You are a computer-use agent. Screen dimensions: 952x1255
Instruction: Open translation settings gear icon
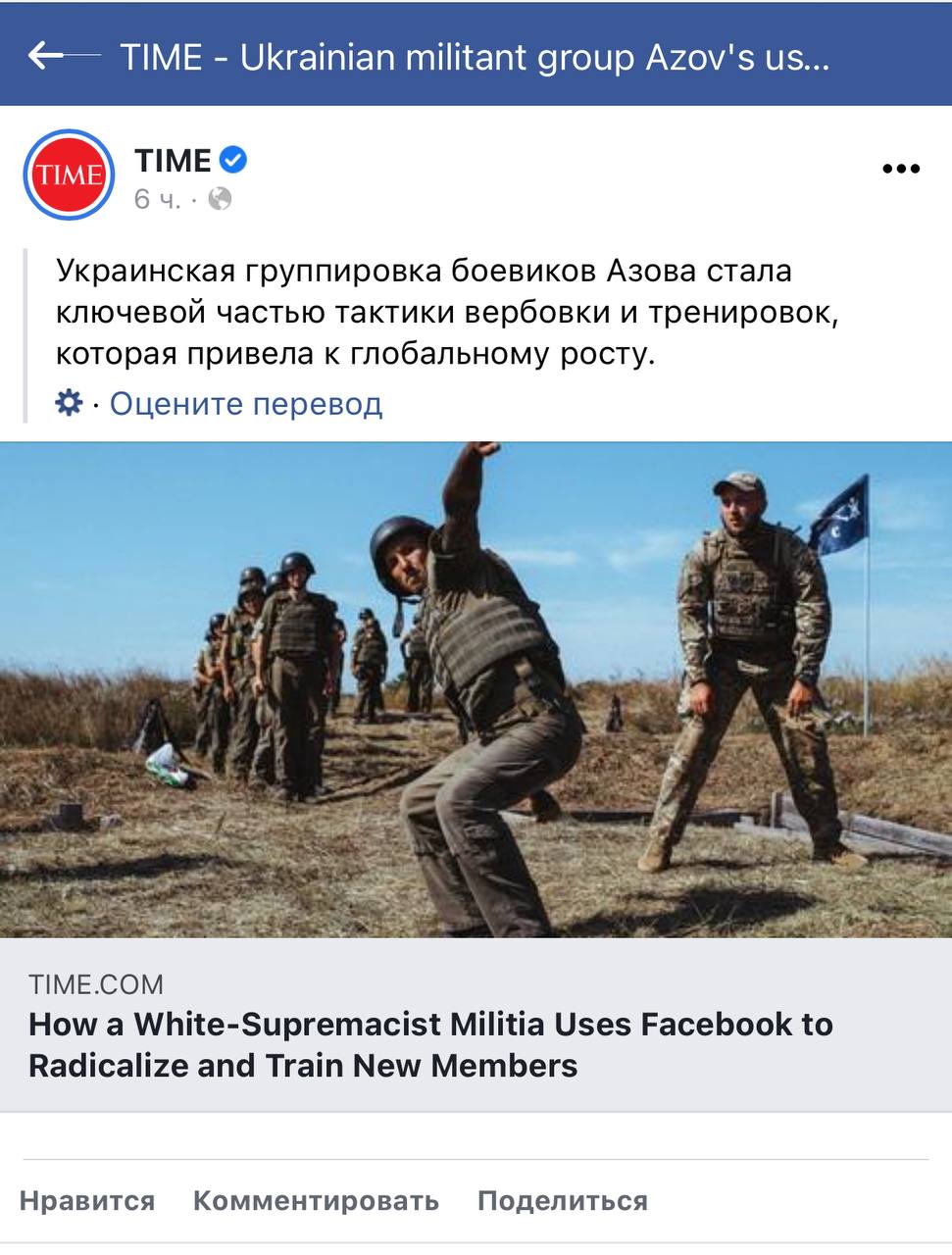(x=69, y=402)
